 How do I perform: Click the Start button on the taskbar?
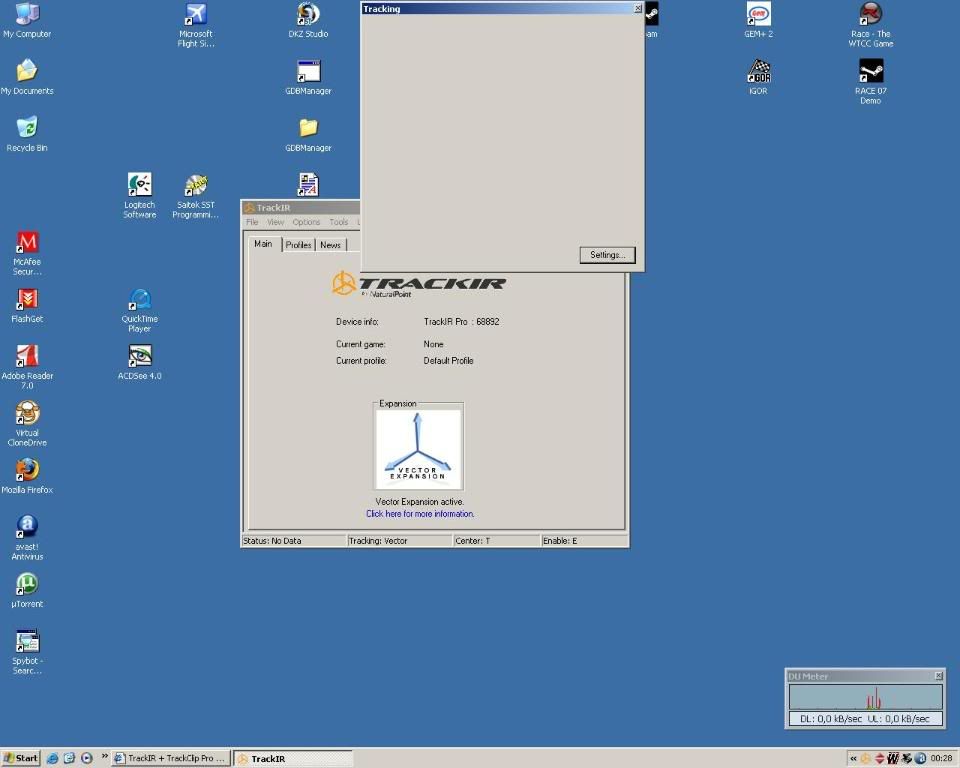(20, 758)
